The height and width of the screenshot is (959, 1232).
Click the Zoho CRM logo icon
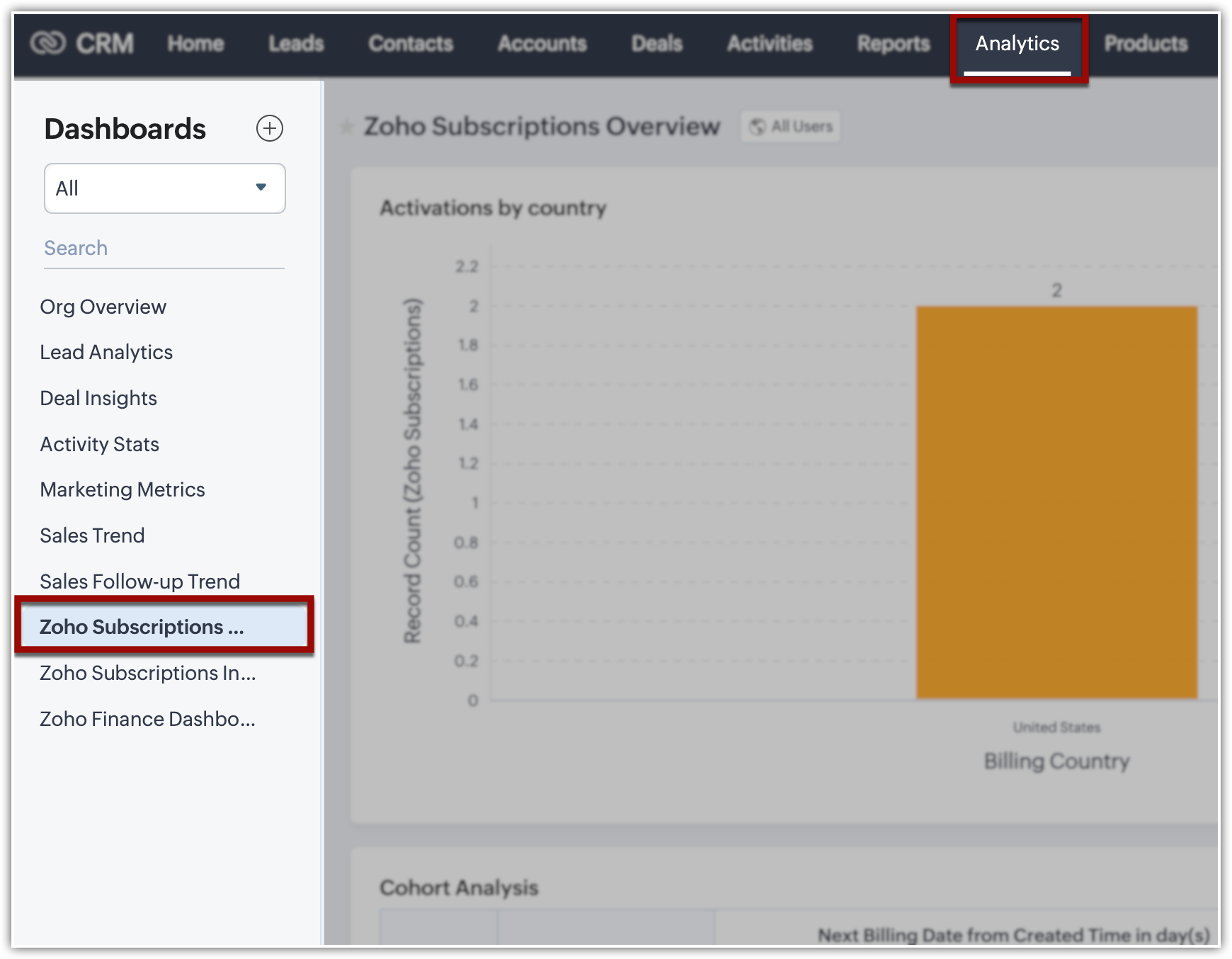click(x=48, y=43)
